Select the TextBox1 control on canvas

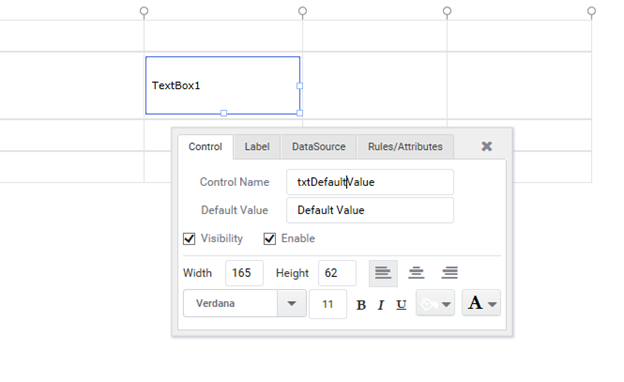point(222,85)
